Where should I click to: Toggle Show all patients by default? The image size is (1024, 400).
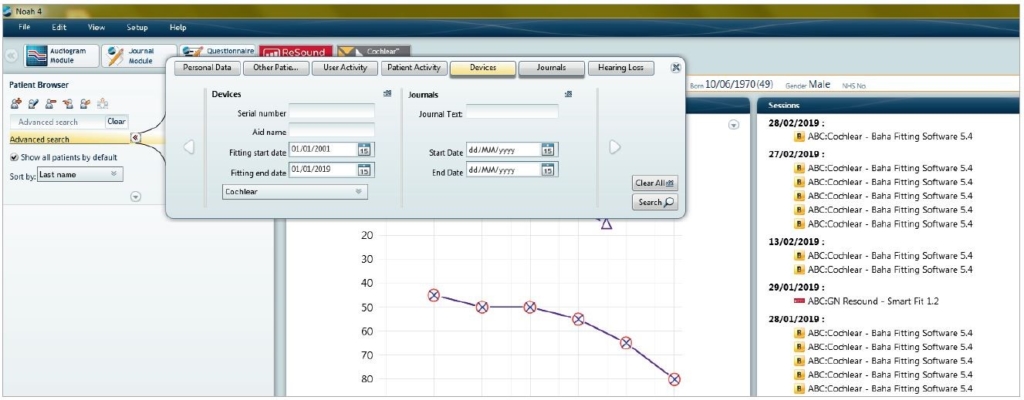click(14, 158)
